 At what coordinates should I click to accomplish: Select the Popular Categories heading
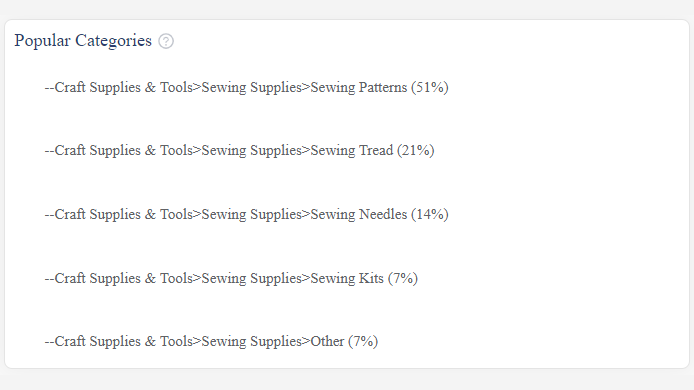(x=83, y=41)
